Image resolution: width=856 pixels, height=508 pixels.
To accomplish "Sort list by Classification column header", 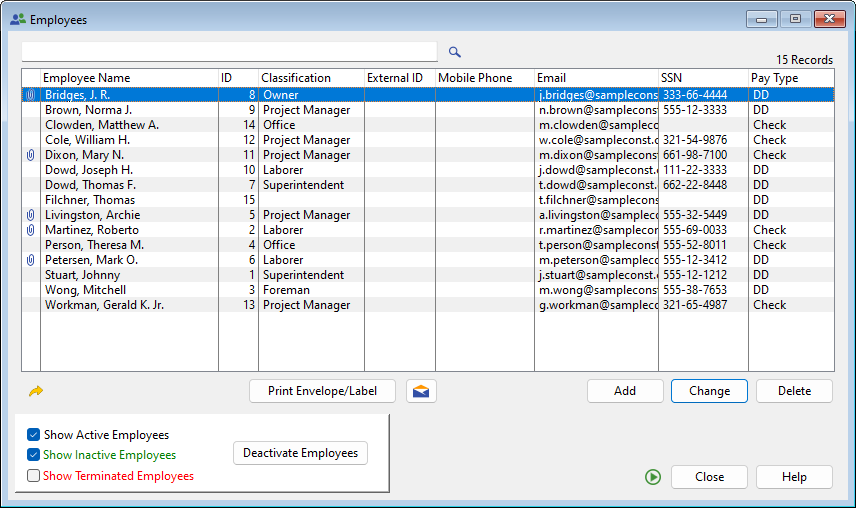I will (310, 78).
